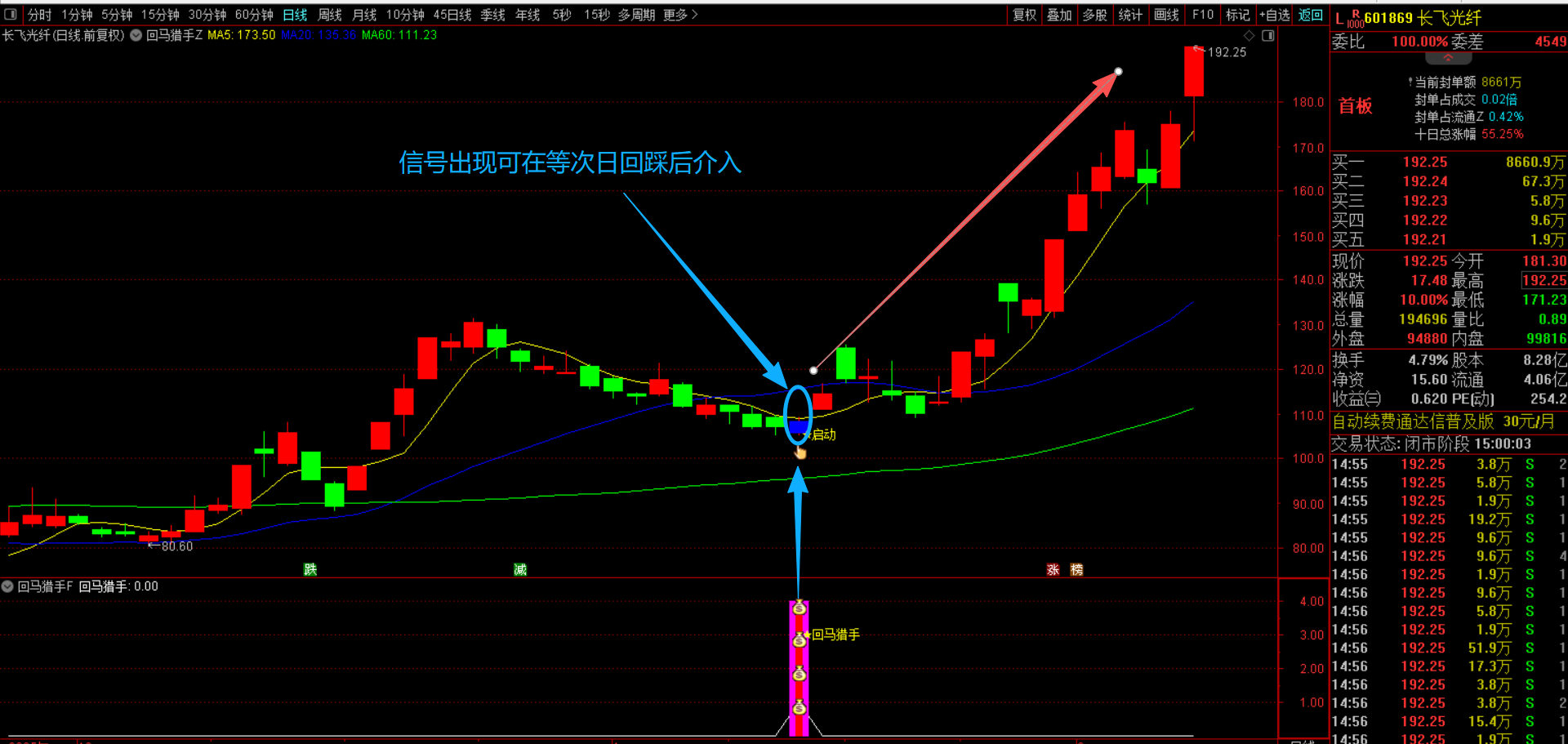The width and height of the screenshot is (1568, 744).
Task: Switch to 周线 weekly period
Action: pyautogui.click(x=330, y=15)
